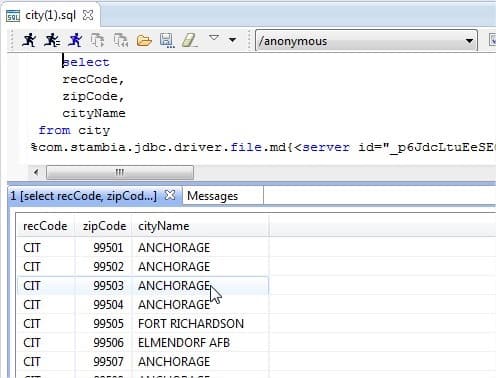Clear the editor with the eraser icon
Image resolution: width=496 pixels, height=378 pixels.
click(x=189, y=40)
